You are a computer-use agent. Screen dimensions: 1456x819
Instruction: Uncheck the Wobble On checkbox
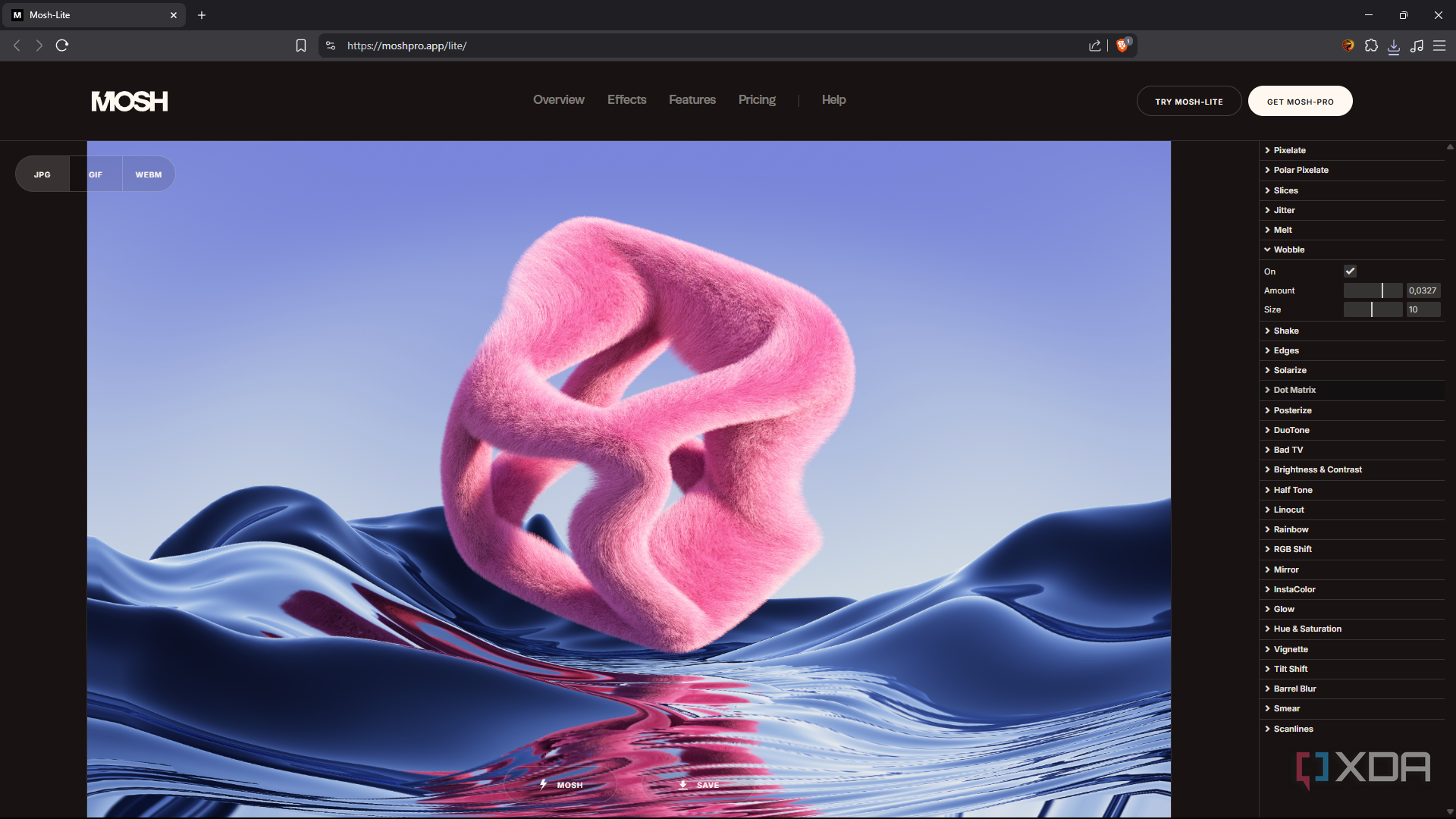coord(1351,271)
